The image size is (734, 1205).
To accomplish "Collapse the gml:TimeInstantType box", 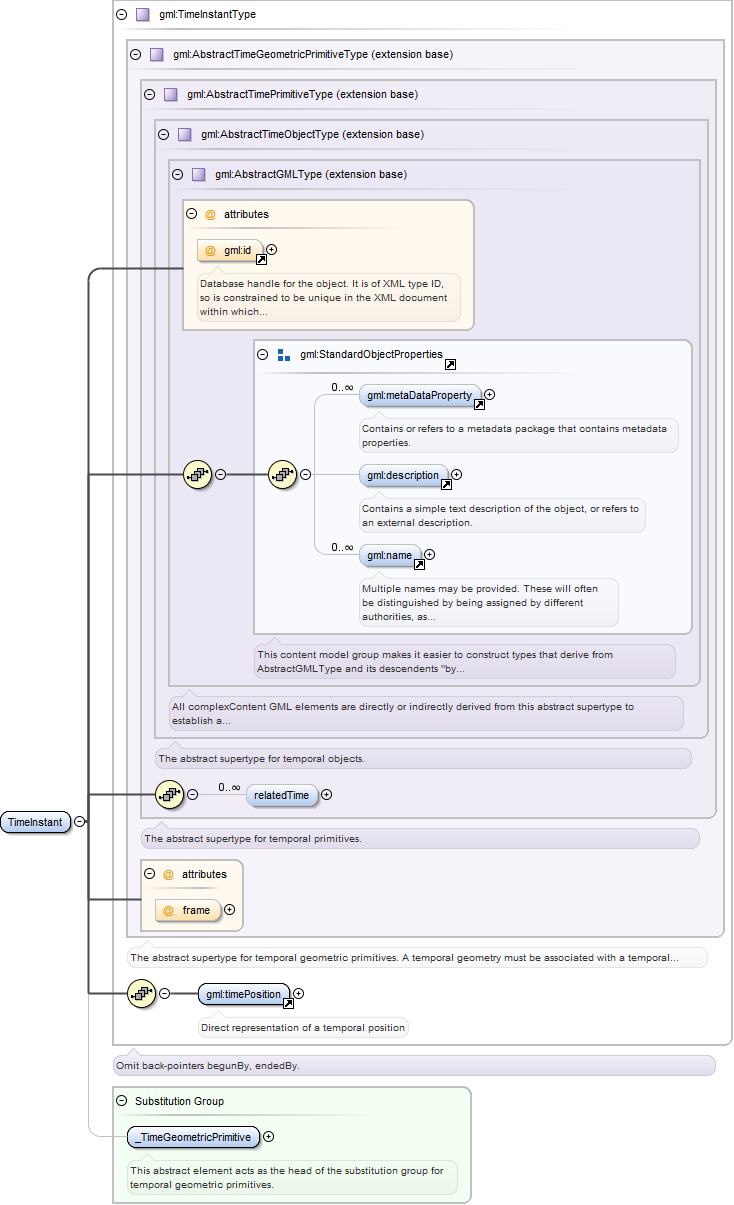I will pos(121,14).
